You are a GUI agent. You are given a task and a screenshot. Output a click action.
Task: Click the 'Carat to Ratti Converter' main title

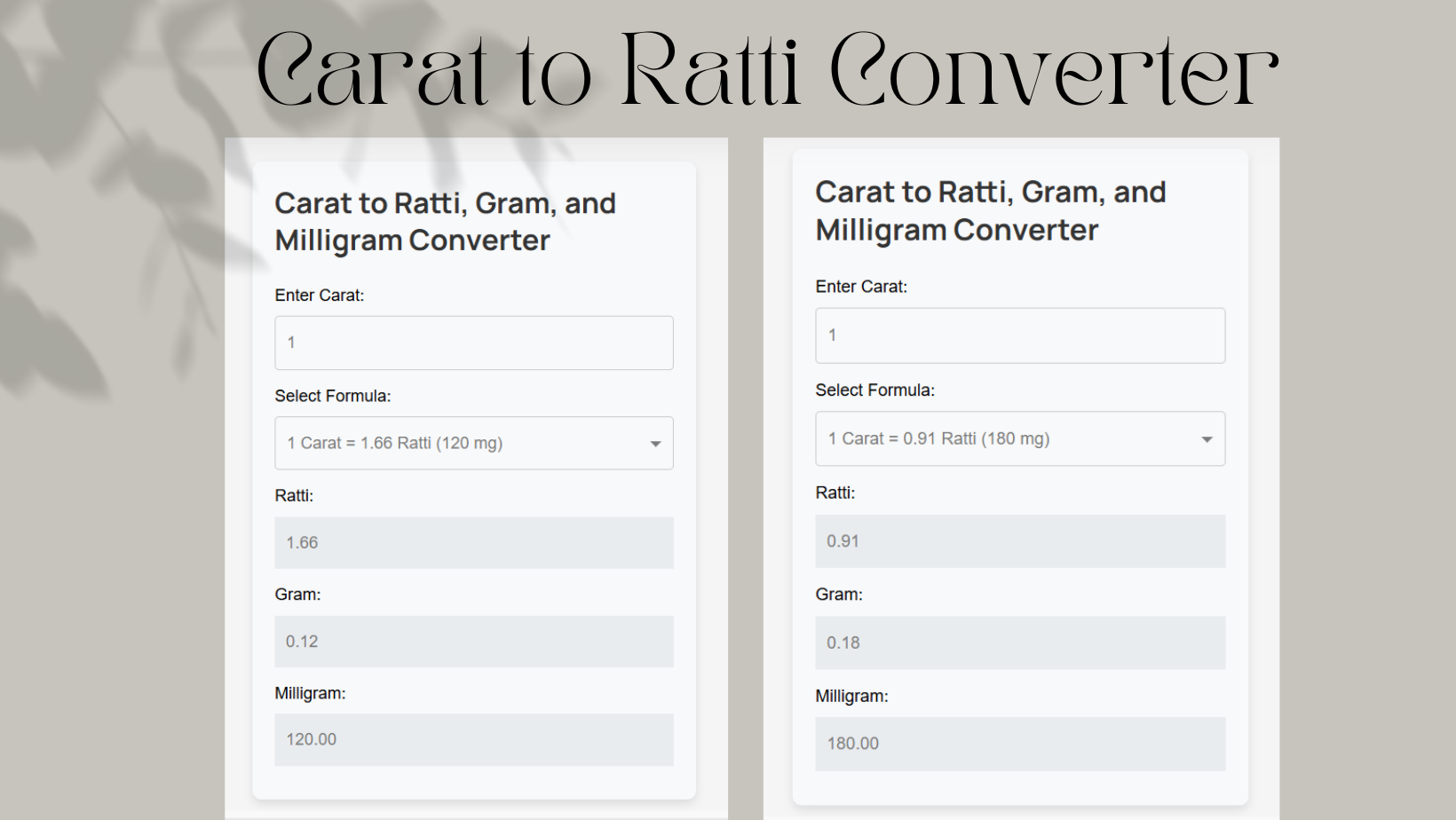pos(768,69)
